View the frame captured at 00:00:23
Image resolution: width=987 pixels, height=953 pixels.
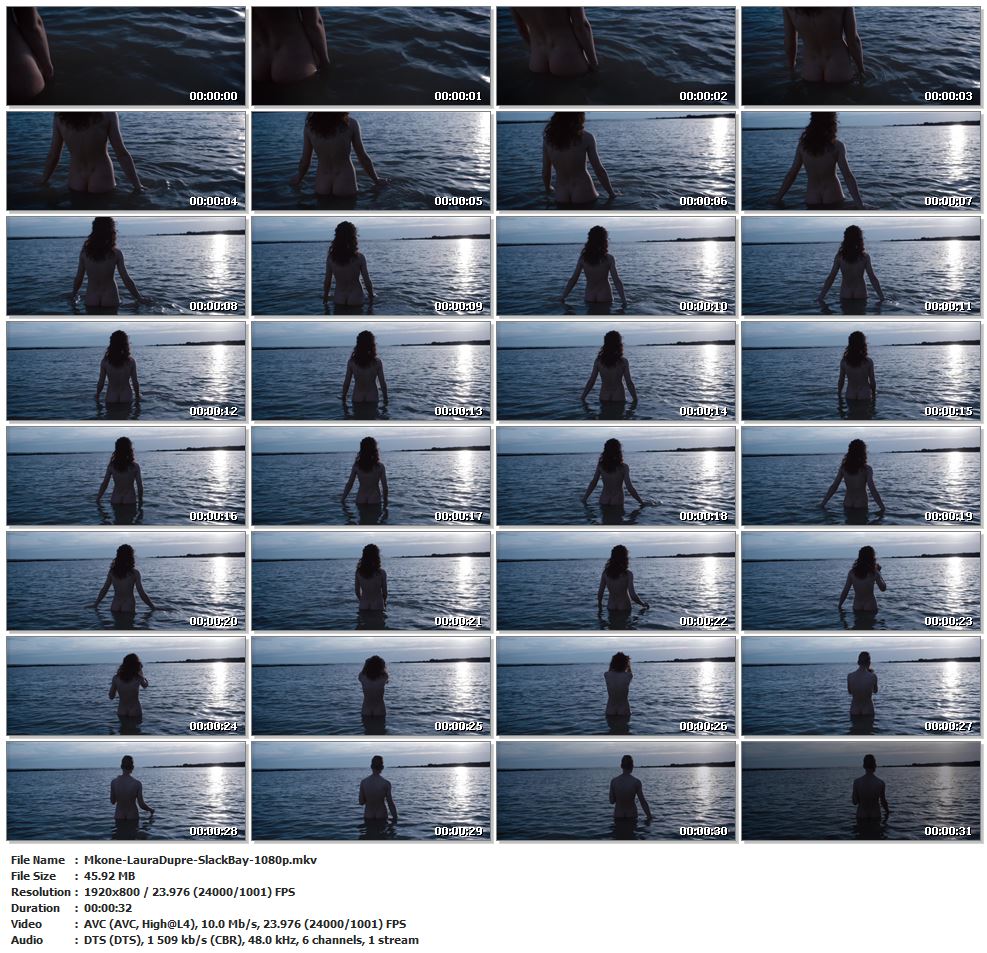861,582
